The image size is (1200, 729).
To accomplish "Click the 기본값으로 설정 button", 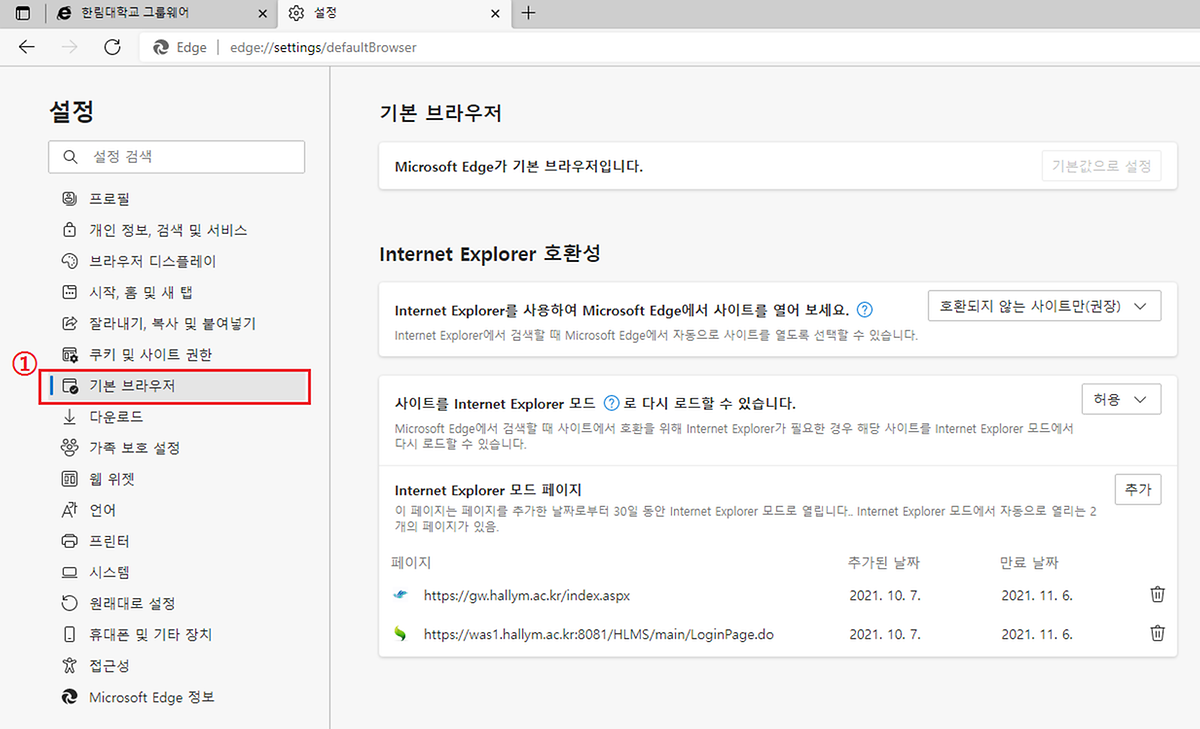I will [x=1101, y=166].
